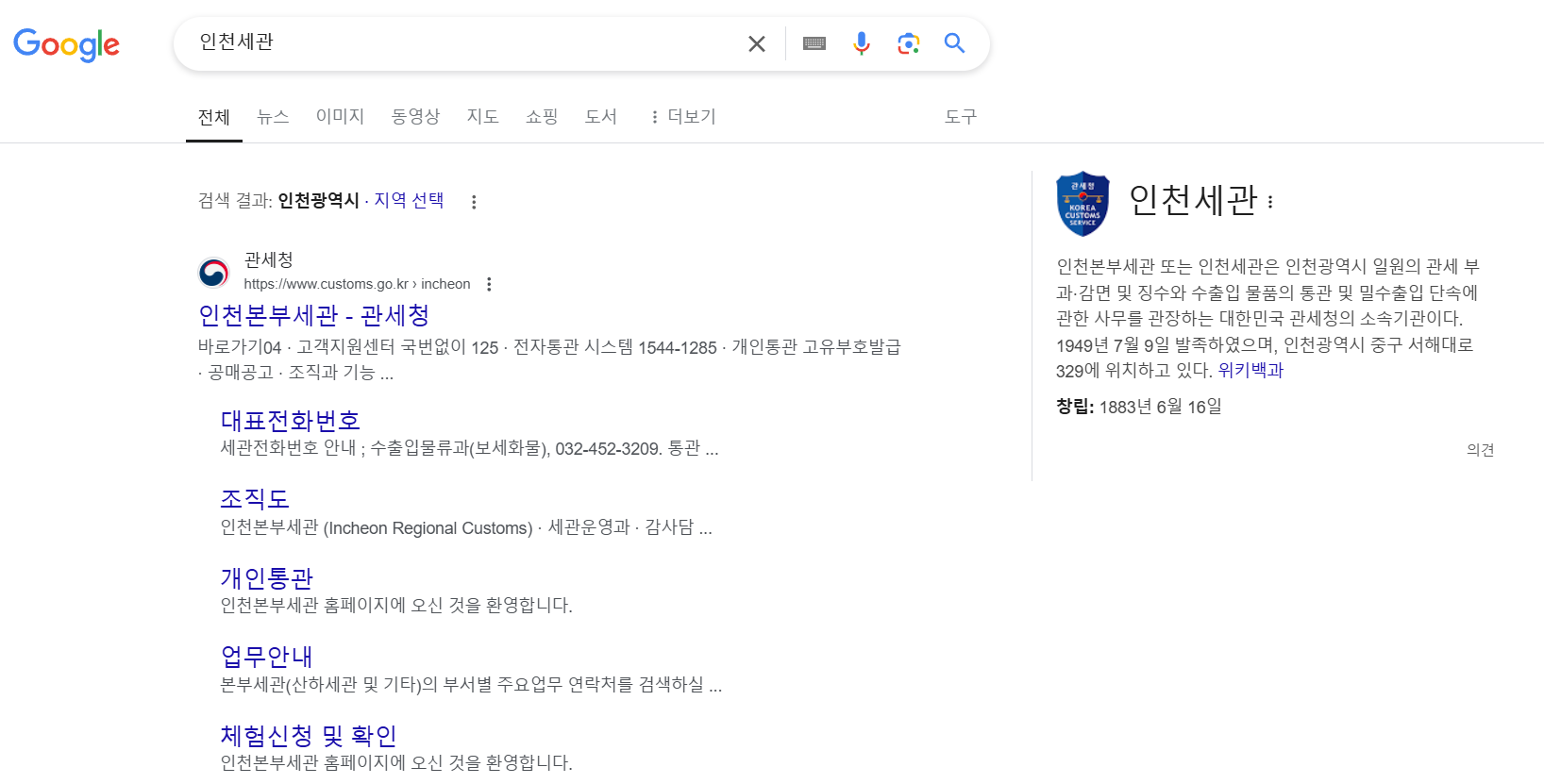Click the customs.go.kr › incheon URL text
Image resolution: width=1544 pixels, height=784 pixels.
click(357, 284)
